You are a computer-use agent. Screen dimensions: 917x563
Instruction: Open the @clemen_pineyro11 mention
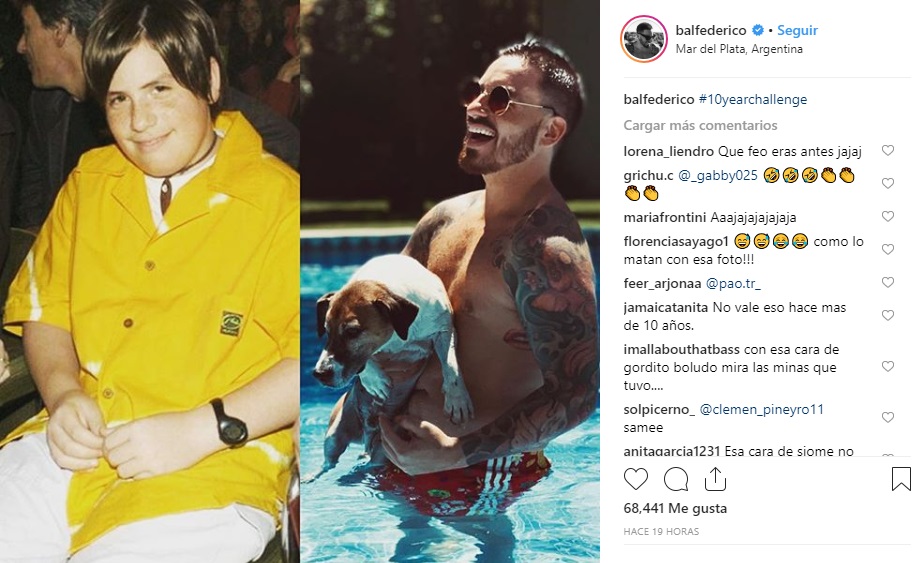761,409
